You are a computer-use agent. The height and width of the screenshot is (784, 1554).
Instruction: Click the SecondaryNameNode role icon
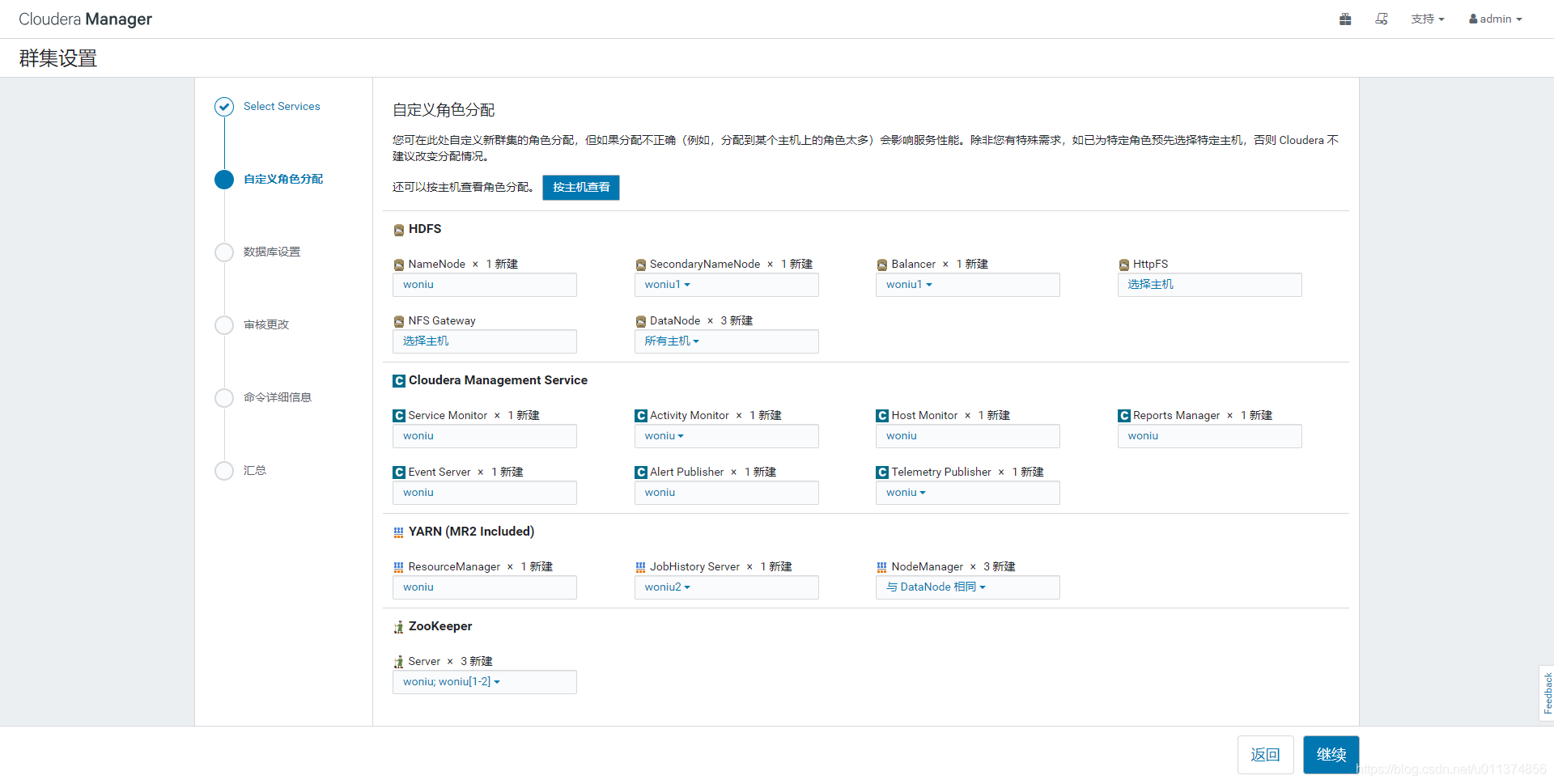(641, 265)
